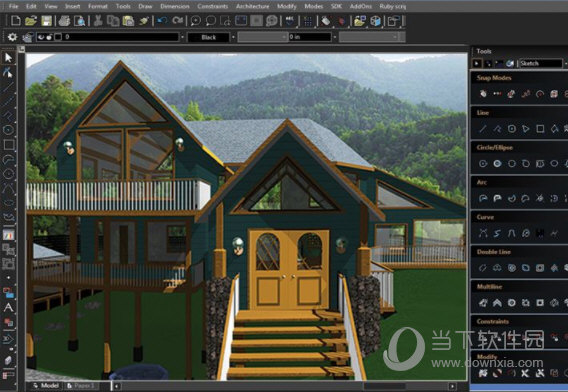
Task: Select the Polyline tool in the Line group
Action: click(x=497, y=129)
